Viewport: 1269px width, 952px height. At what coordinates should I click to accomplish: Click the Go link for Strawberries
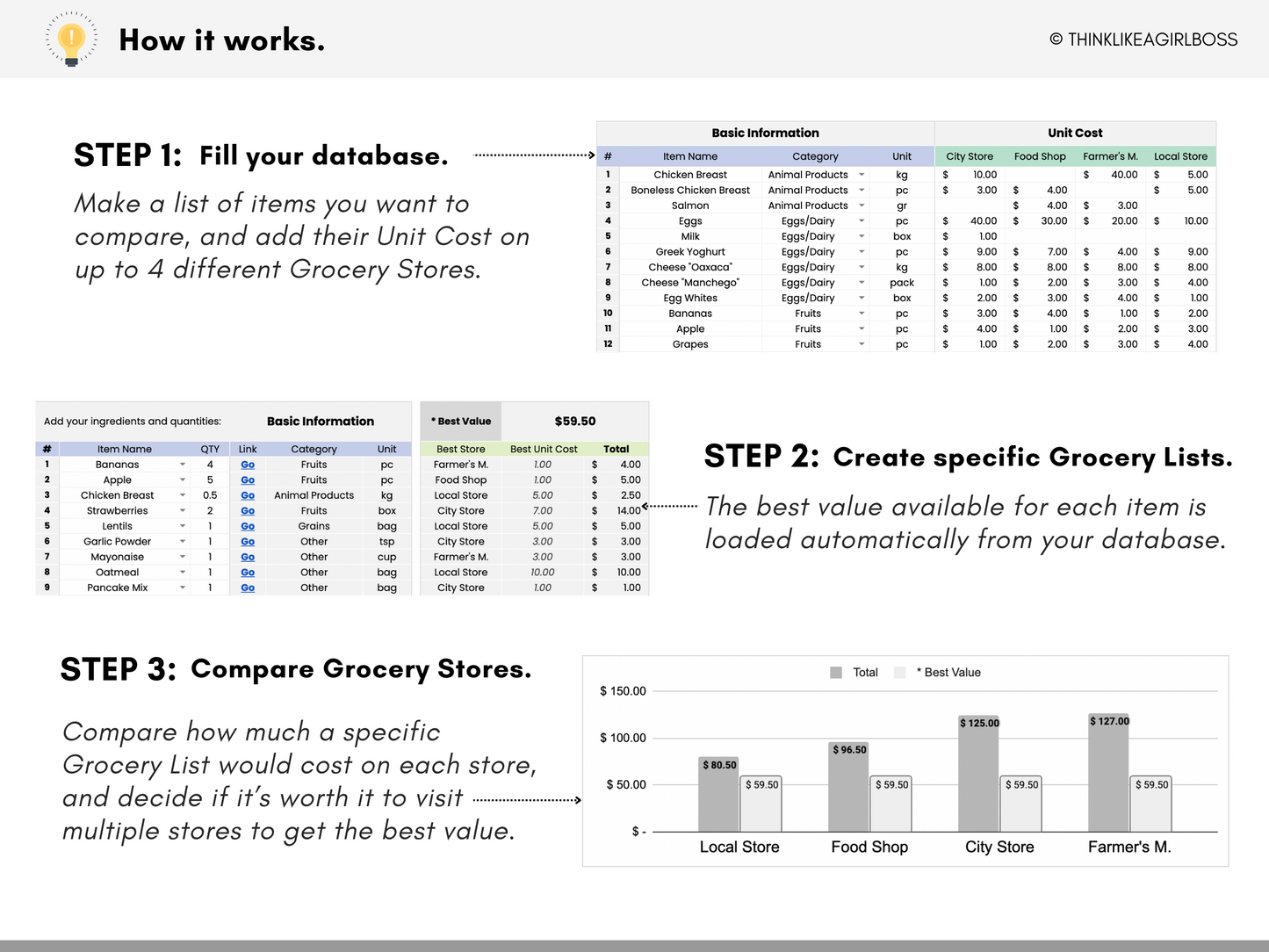click(247, 510)
